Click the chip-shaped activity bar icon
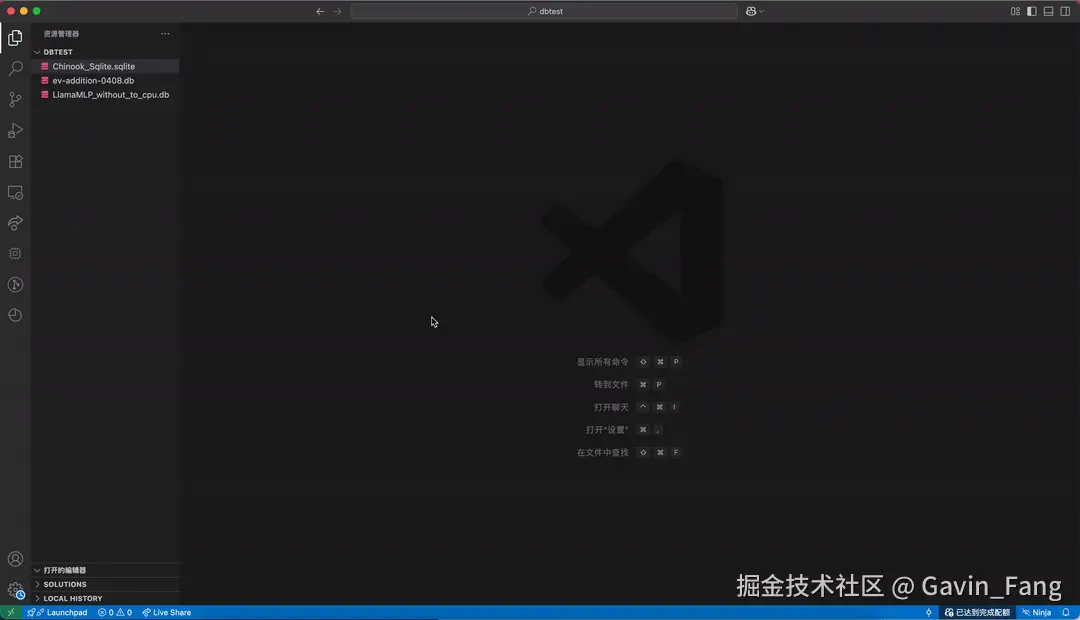Viewport: 1080px width, 620px height. click(15, 254)
